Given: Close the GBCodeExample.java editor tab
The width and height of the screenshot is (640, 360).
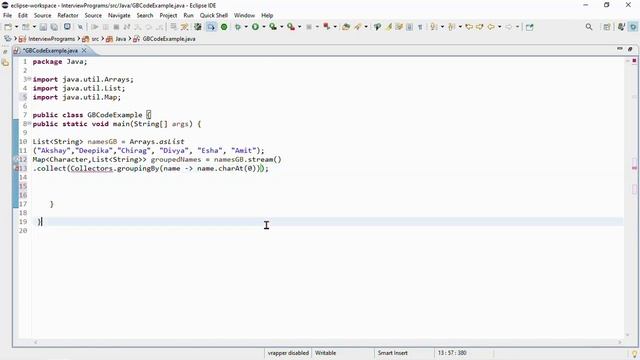Looking at the screenshot, I should click(x=84, y=50).
